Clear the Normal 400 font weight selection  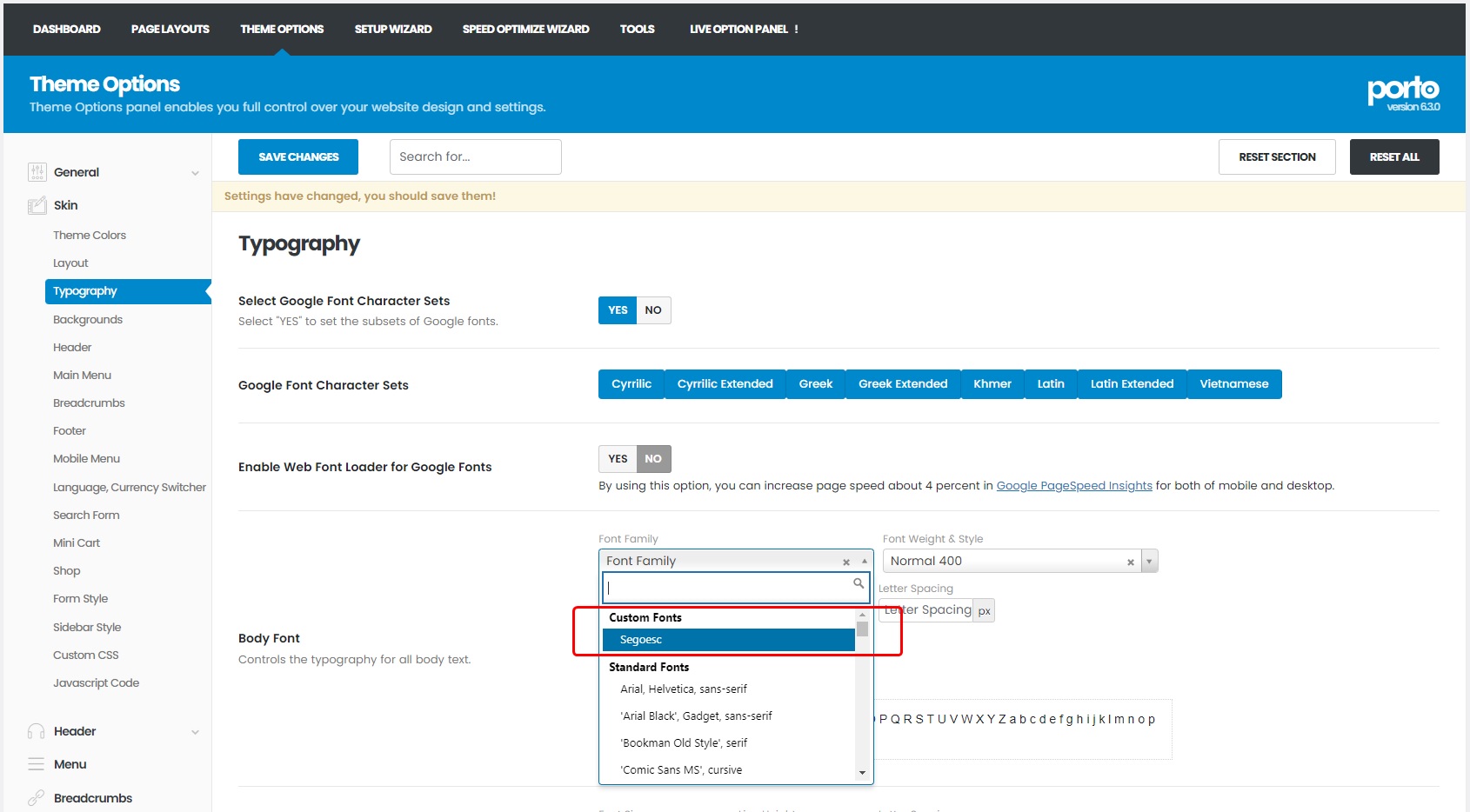click(1130, 562)
